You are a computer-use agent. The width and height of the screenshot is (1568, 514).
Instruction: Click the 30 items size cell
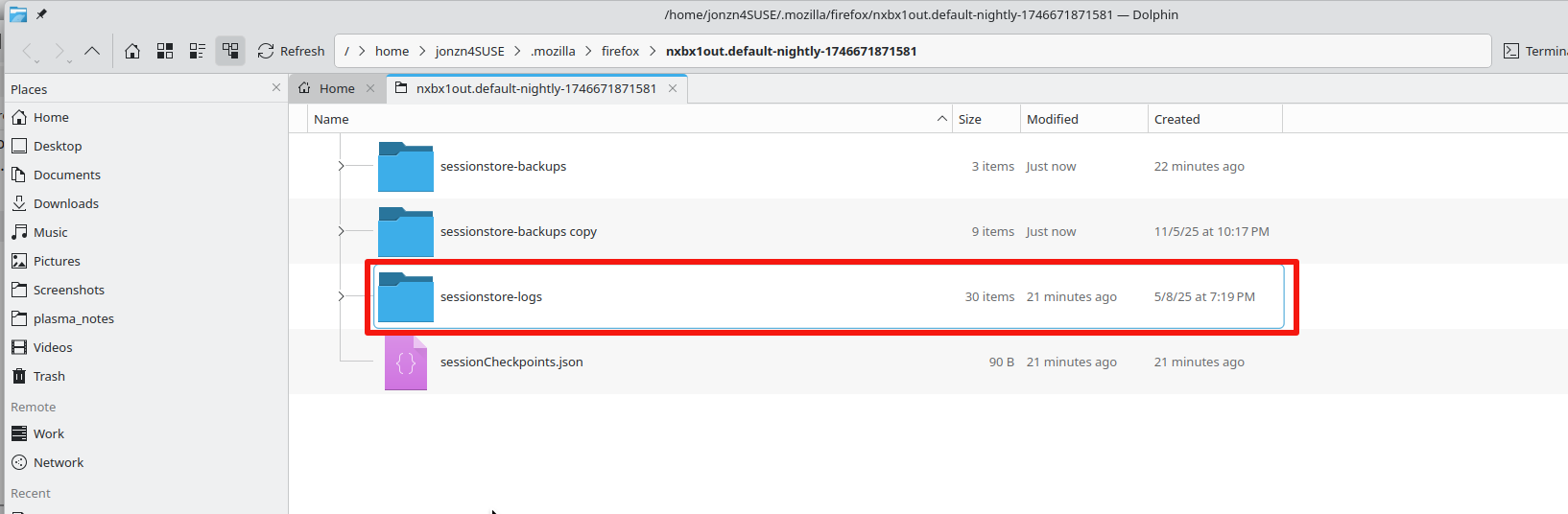[989, 296]
